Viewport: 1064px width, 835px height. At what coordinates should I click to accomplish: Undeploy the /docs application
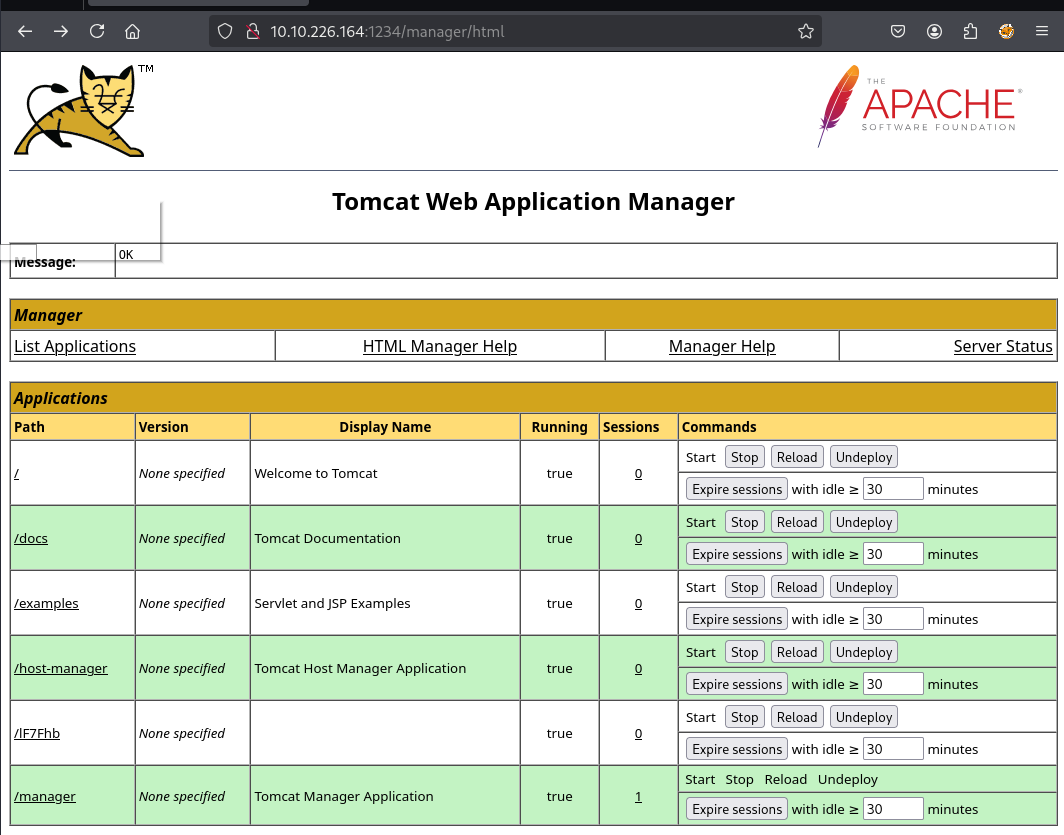click(x=864, y=522)
